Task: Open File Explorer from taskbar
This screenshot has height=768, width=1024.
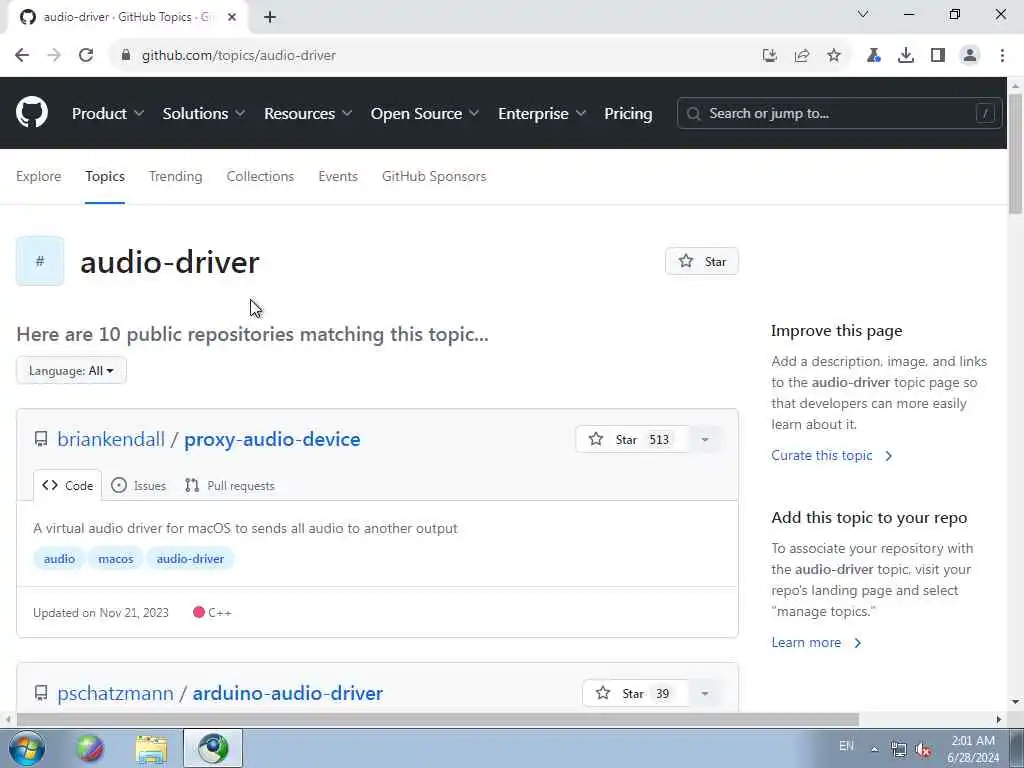Action: tap(152, 748)
